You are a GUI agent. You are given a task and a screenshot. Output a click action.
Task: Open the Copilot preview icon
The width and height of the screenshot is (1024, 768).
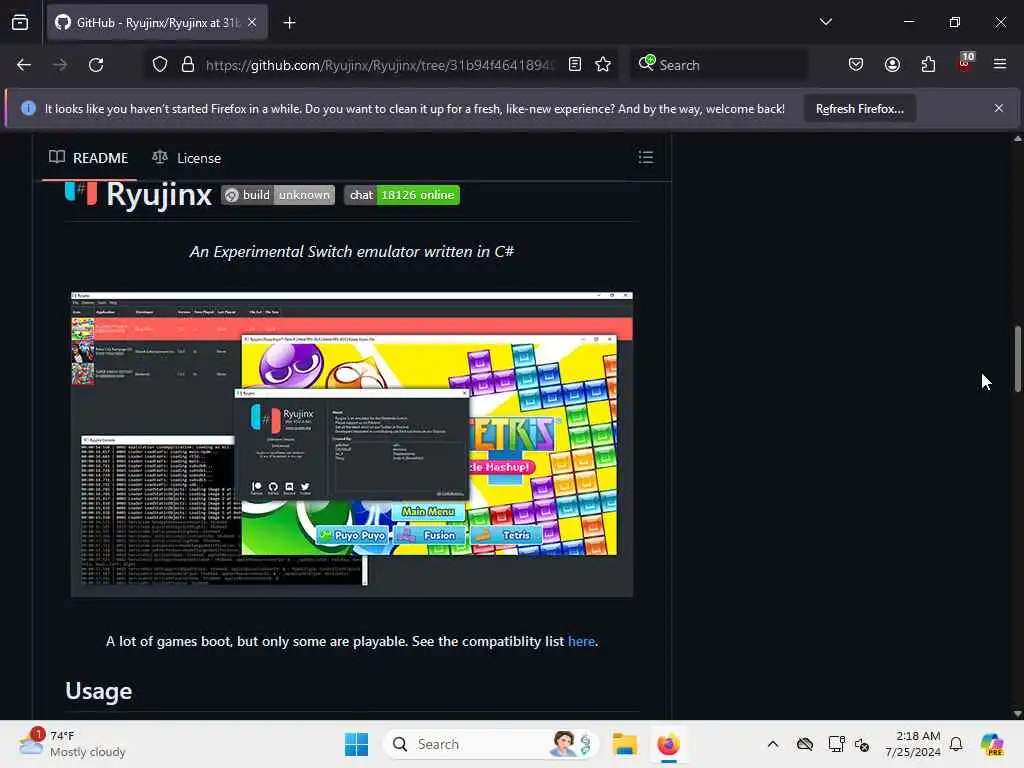(992, 744)
